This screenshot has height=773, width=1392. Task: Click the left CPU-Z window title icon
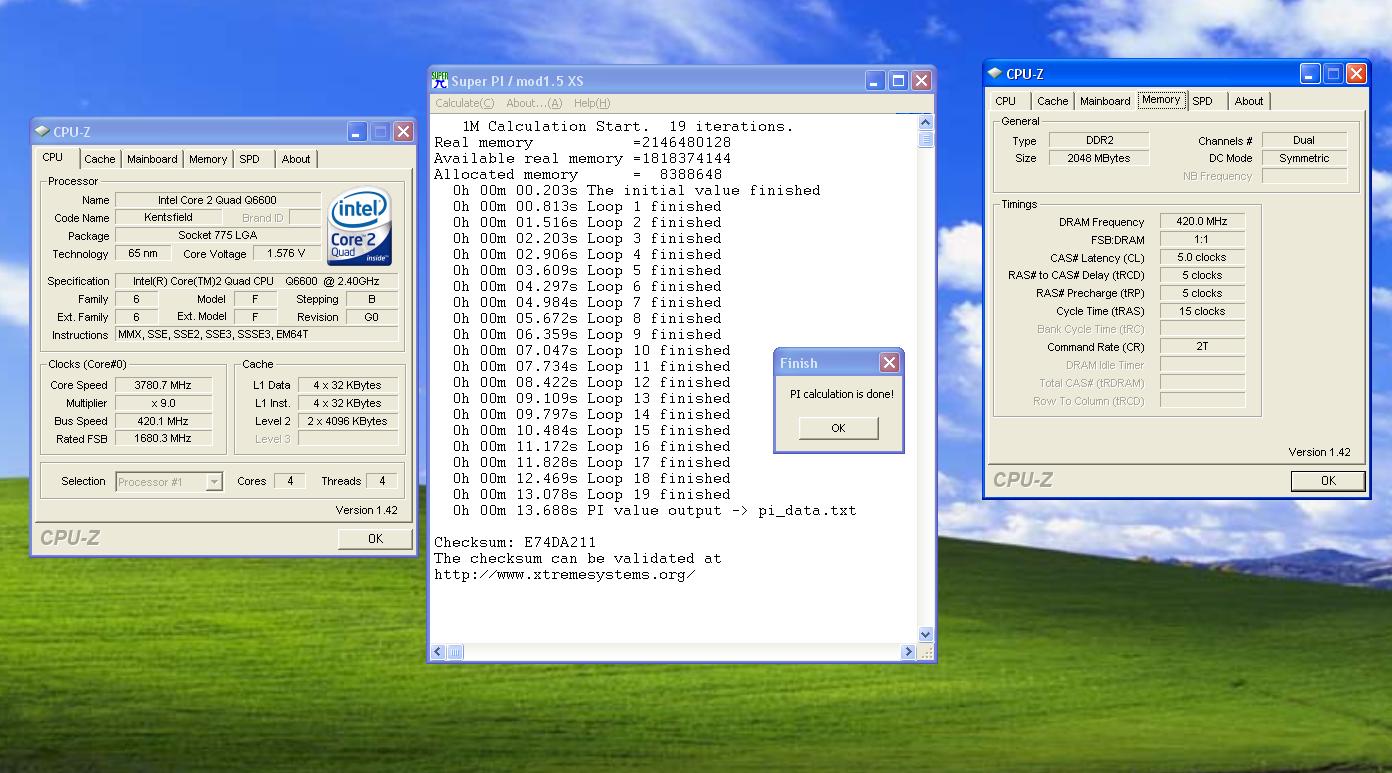42,132
